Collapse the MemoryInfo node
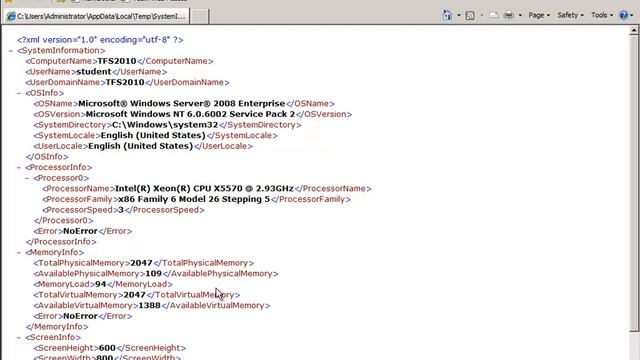This screenshot has height=360, width=640. 19,252
